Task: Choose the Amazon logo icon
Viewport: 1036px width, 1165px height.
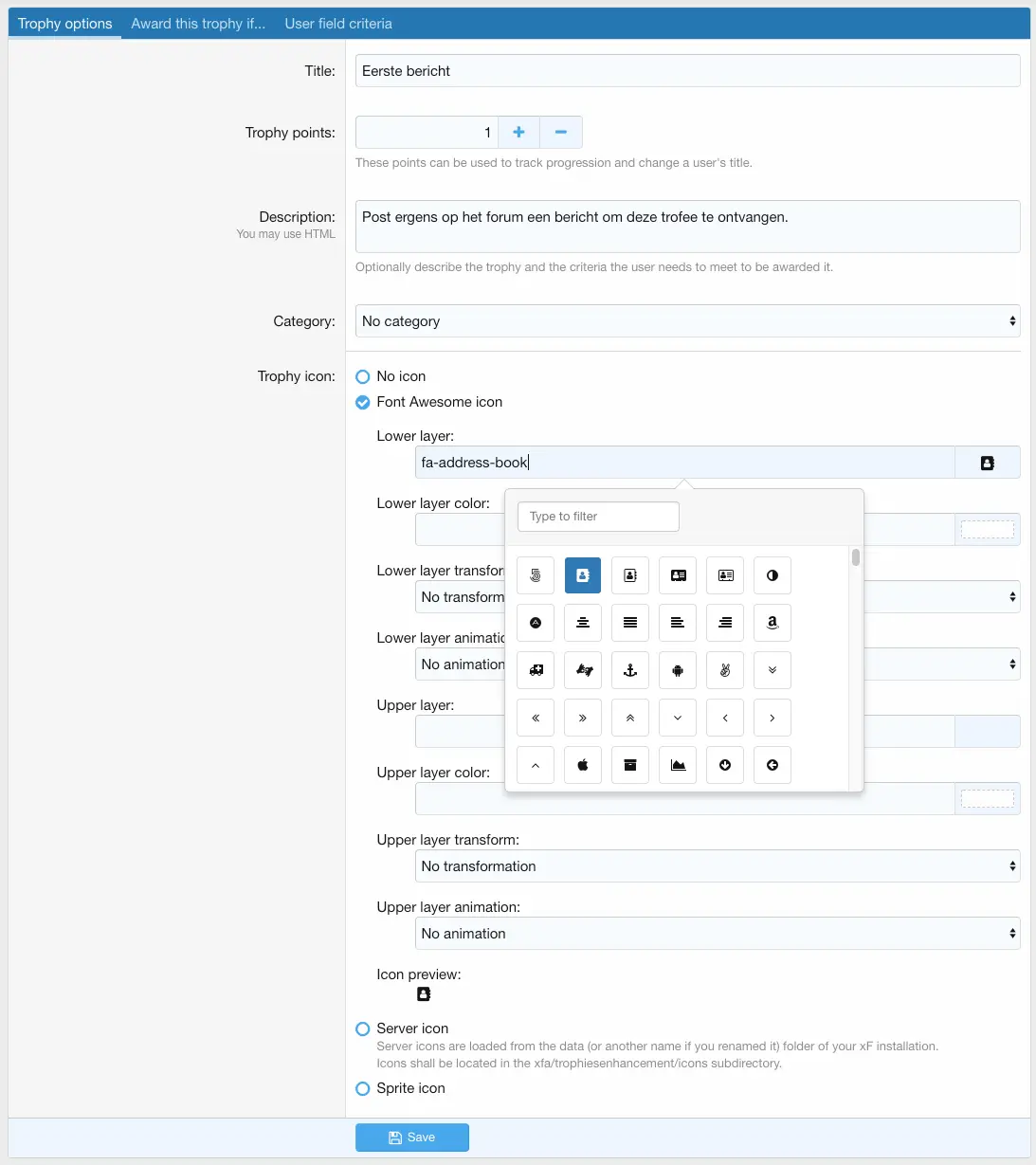Action: (x=772, y=623)
